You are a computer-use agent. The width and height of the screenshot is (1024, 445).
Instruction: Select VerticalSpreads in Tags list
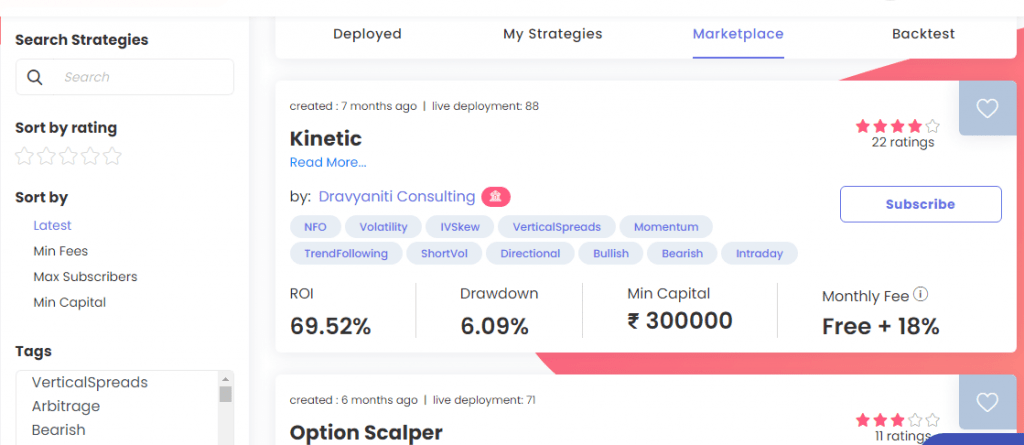[90, 382]
